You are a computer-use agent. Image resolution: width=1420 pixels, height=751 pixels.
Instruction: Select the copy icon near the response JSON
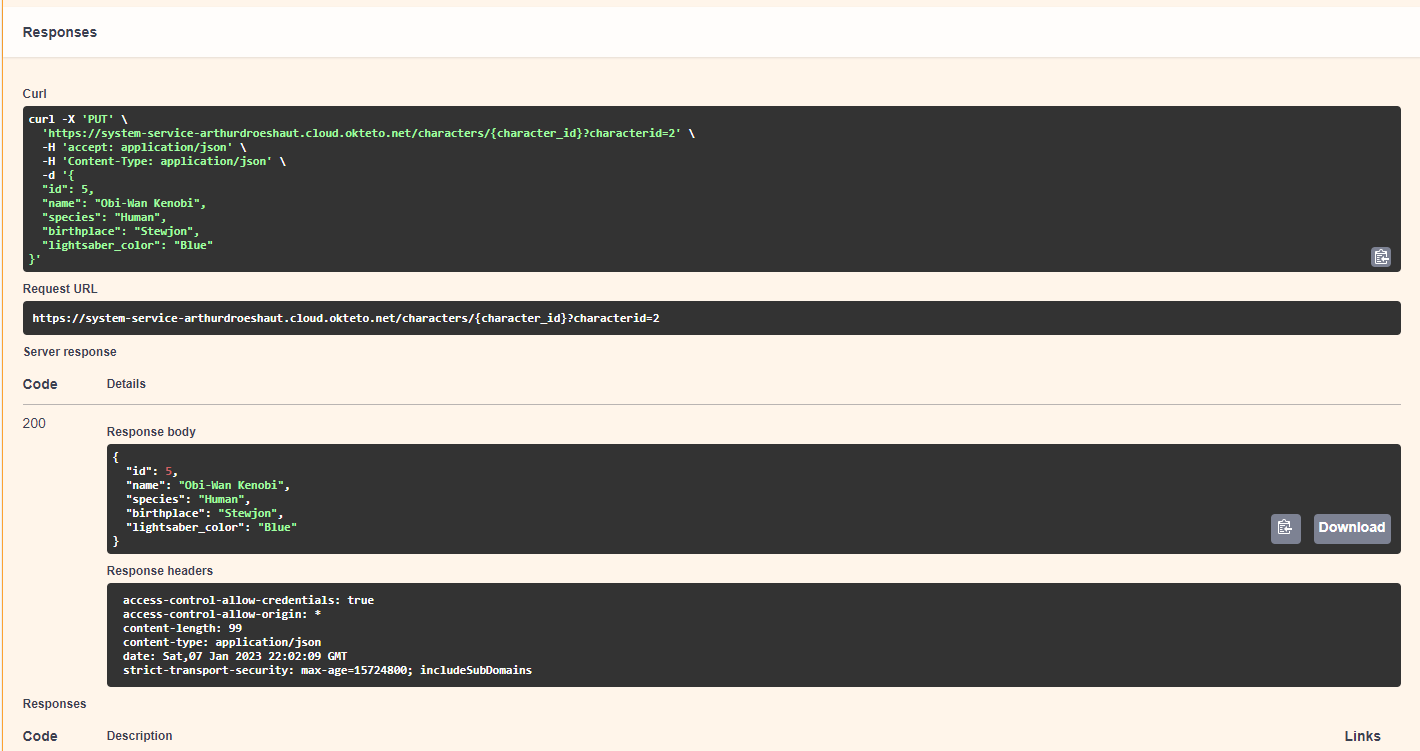[x=1285, y=528]
